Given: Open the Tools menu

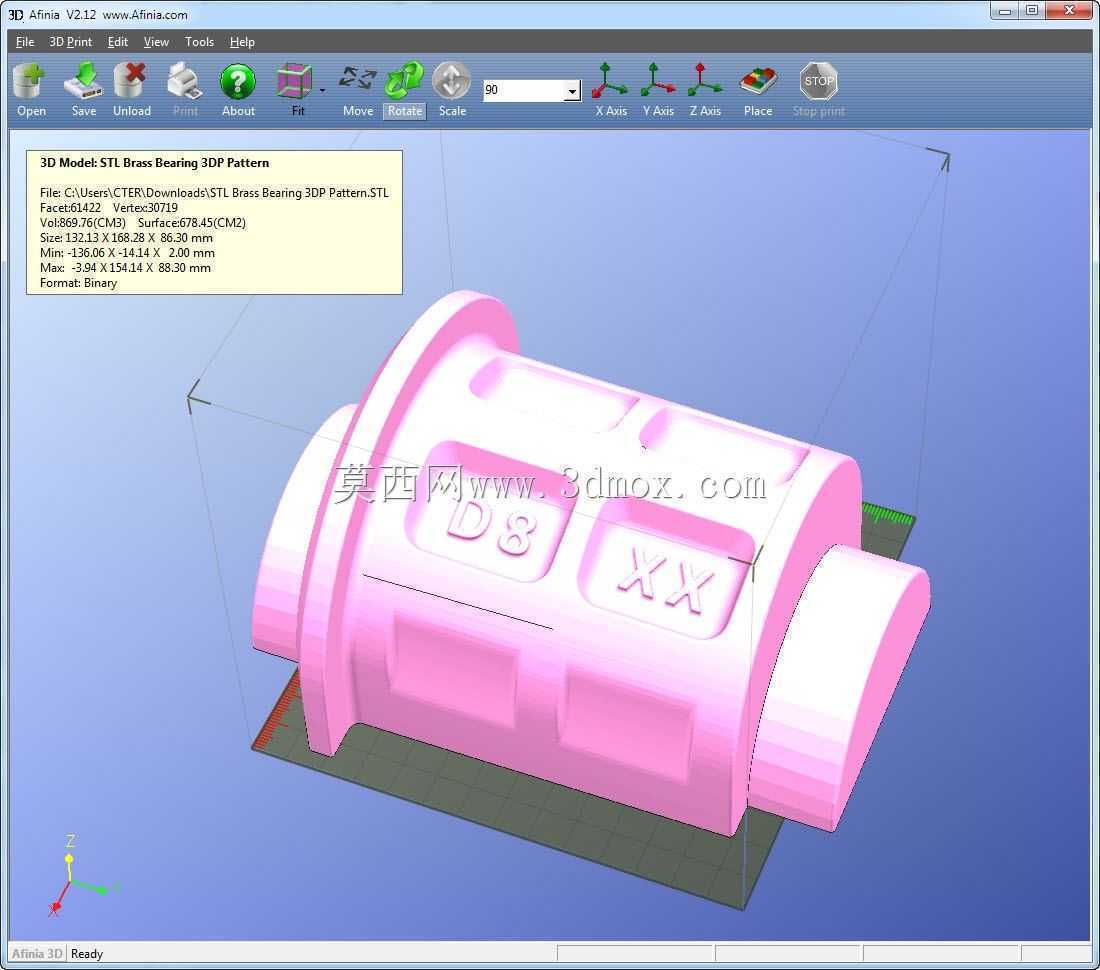Looking at the screenshot, I should pos(199,42).
